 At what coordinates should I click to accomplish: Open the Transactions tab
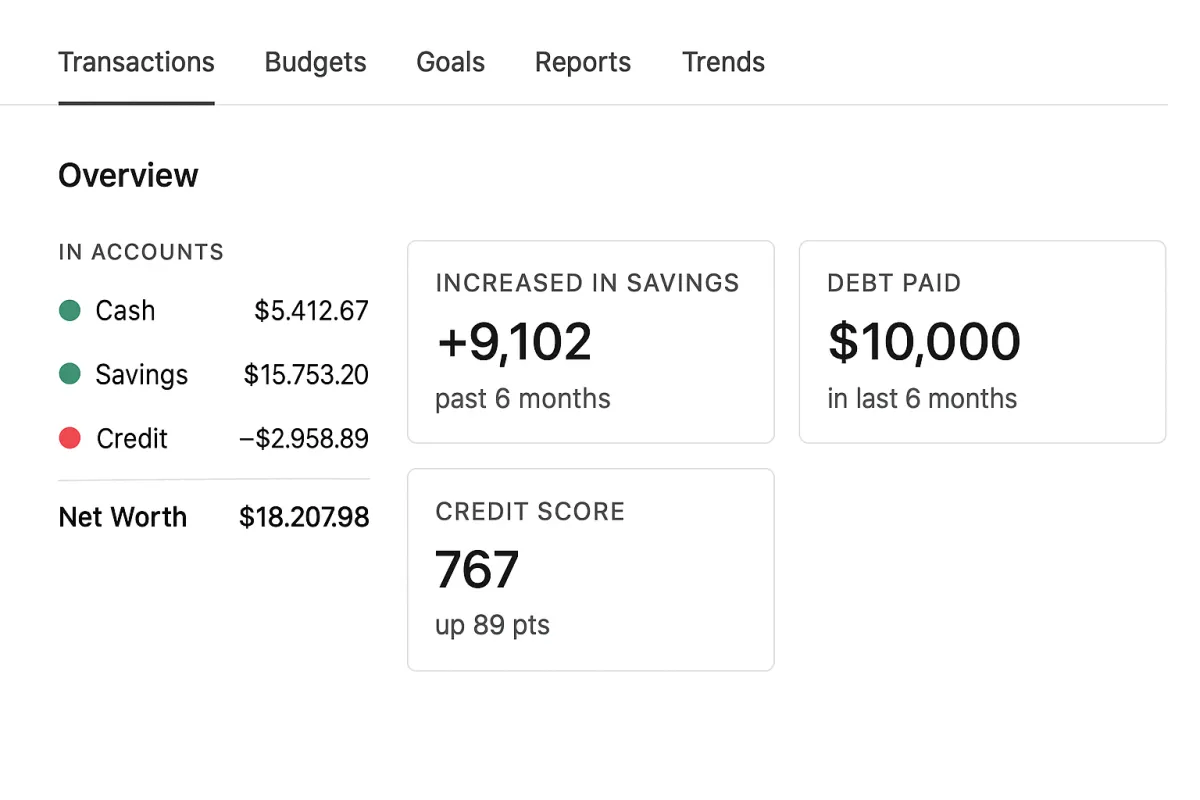click(x=136, y=62)
